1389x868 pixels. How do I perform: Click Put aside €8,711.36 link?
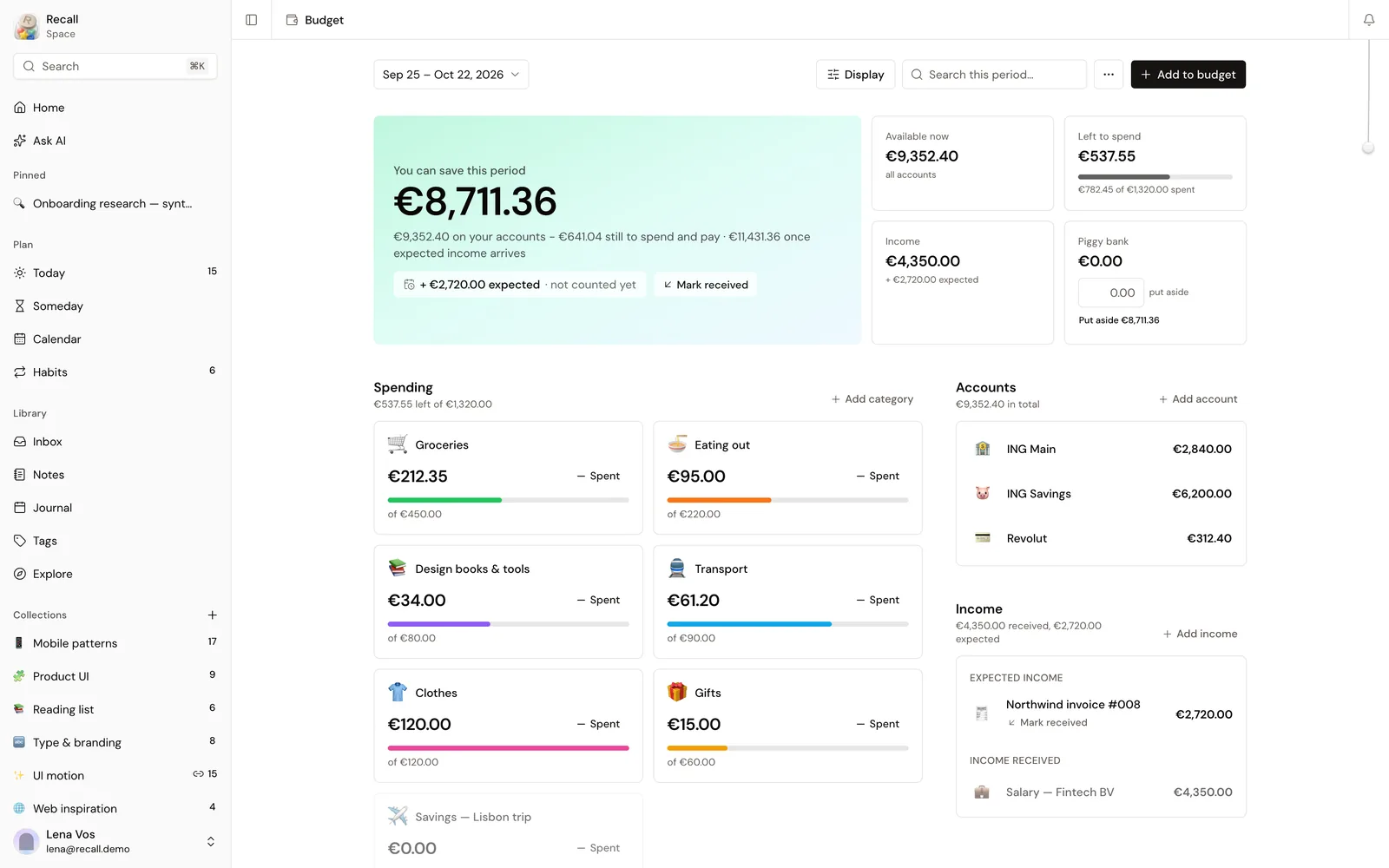(1119, 320)
